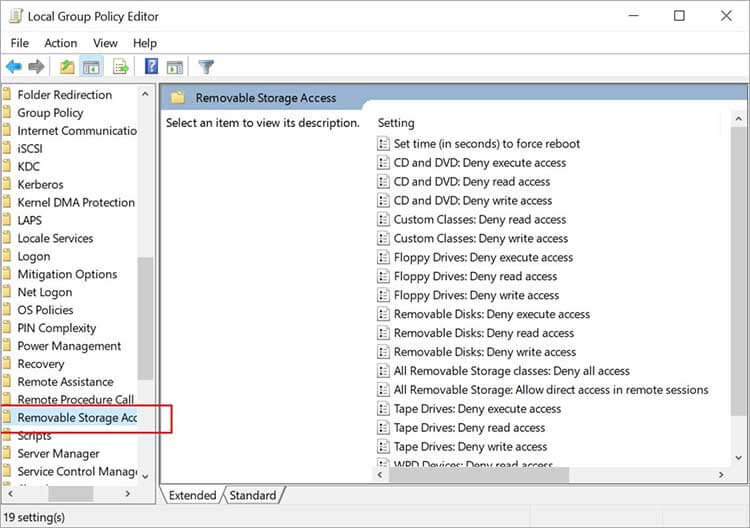Click the icon beside Custom Classes: Deny write access
Image resolution: width=750 pixels, height=528 pixels.
(x=383, y=238)
